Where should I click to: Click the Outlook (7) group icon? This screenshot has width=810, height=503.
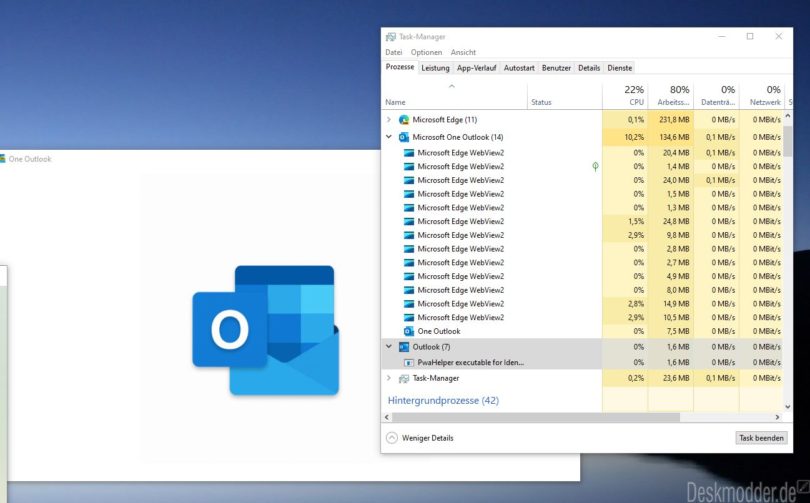[x=403, y=347]
